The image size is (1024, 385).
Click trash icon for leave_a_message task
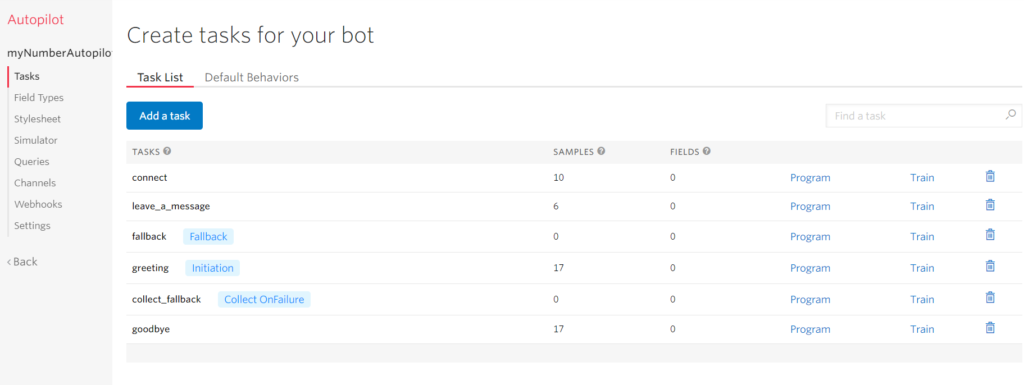point(989,205)
